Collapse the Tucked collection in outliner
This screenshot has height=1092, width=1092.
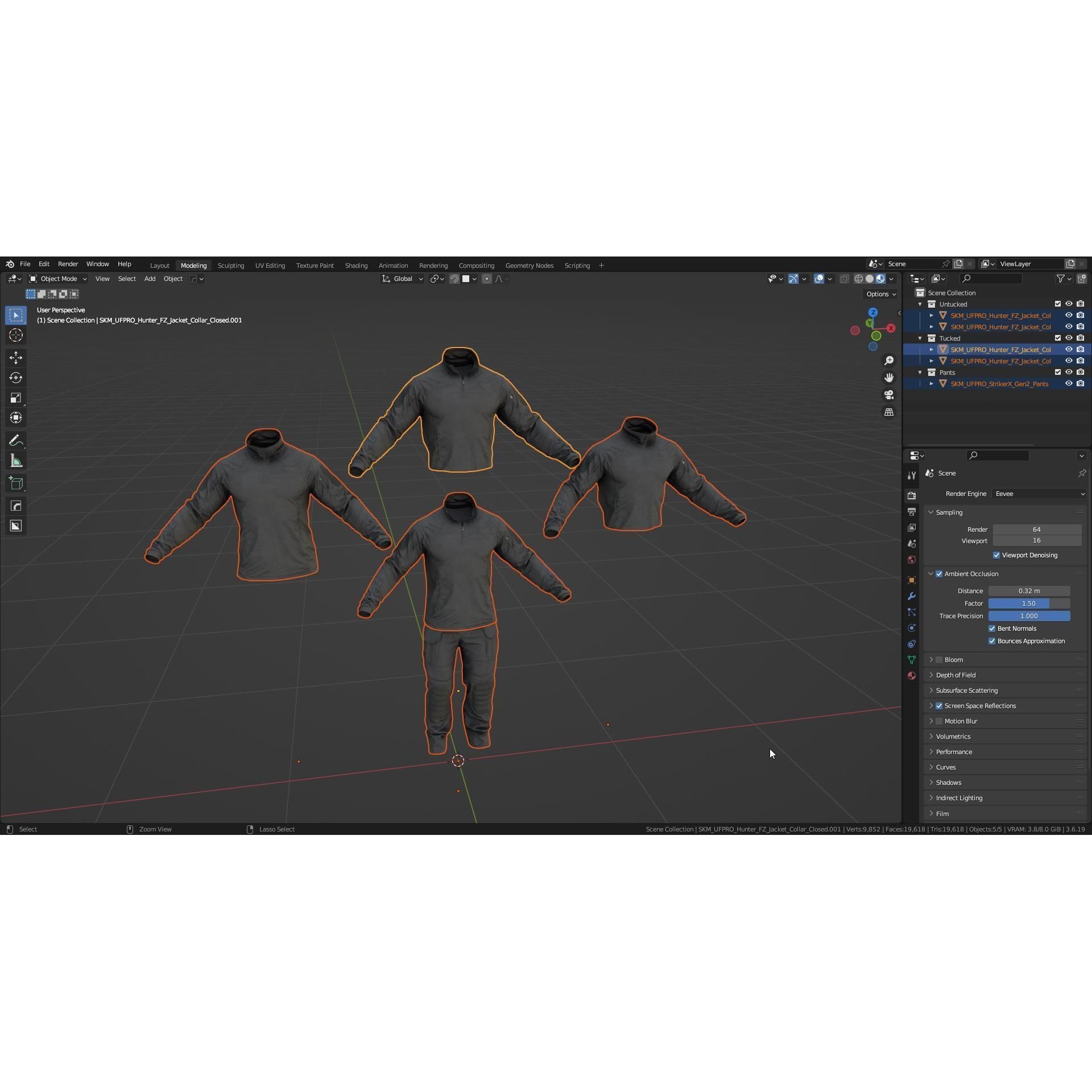(920, 338)
